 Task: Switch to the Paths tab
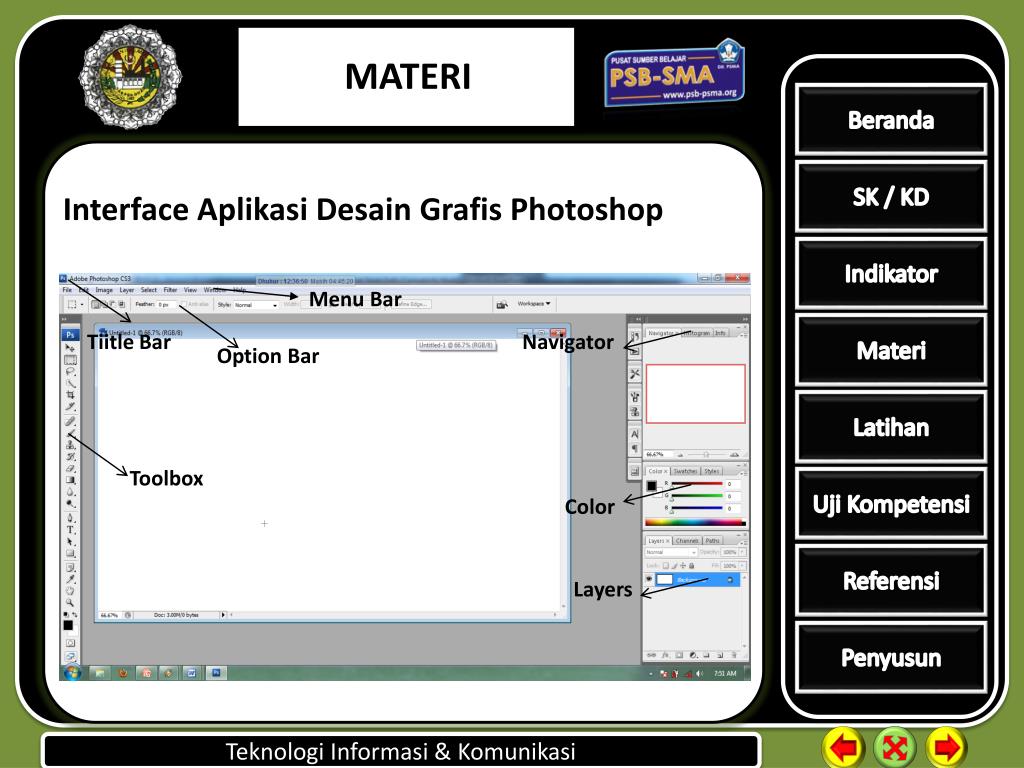coord(712,541)
